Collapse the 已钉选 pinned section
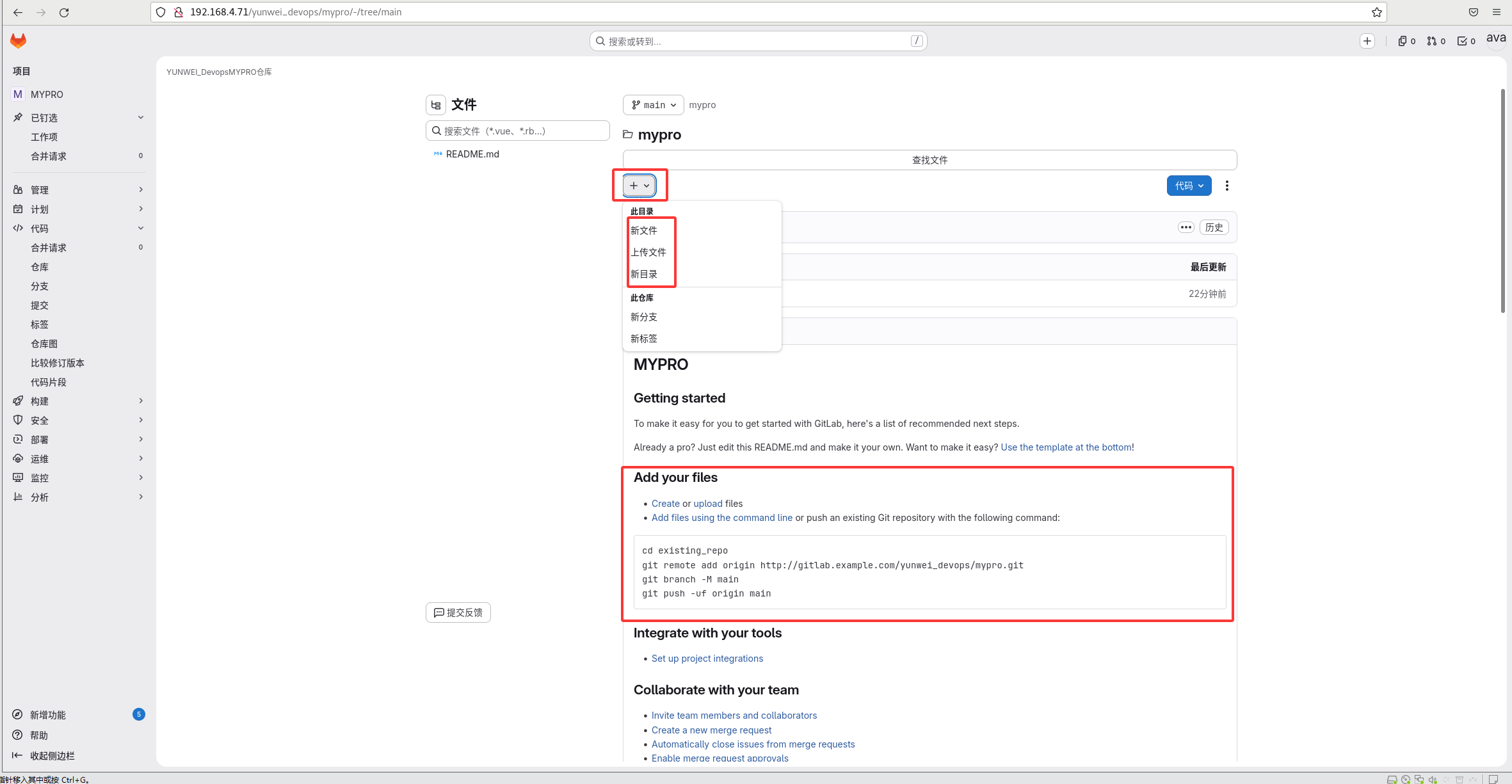This screenshot has width=1512, height=784. coord(140,118)
